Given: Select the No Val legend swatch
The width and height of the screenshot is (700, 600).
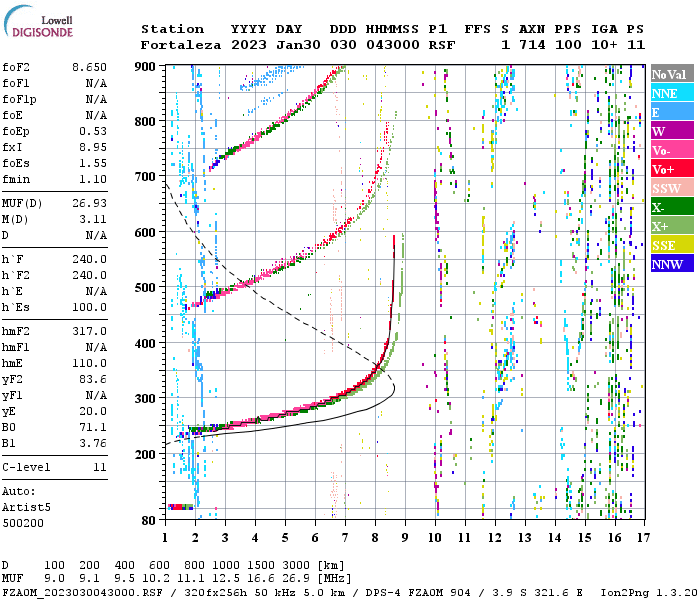Looking at the screenshot, I should (672, 74).
